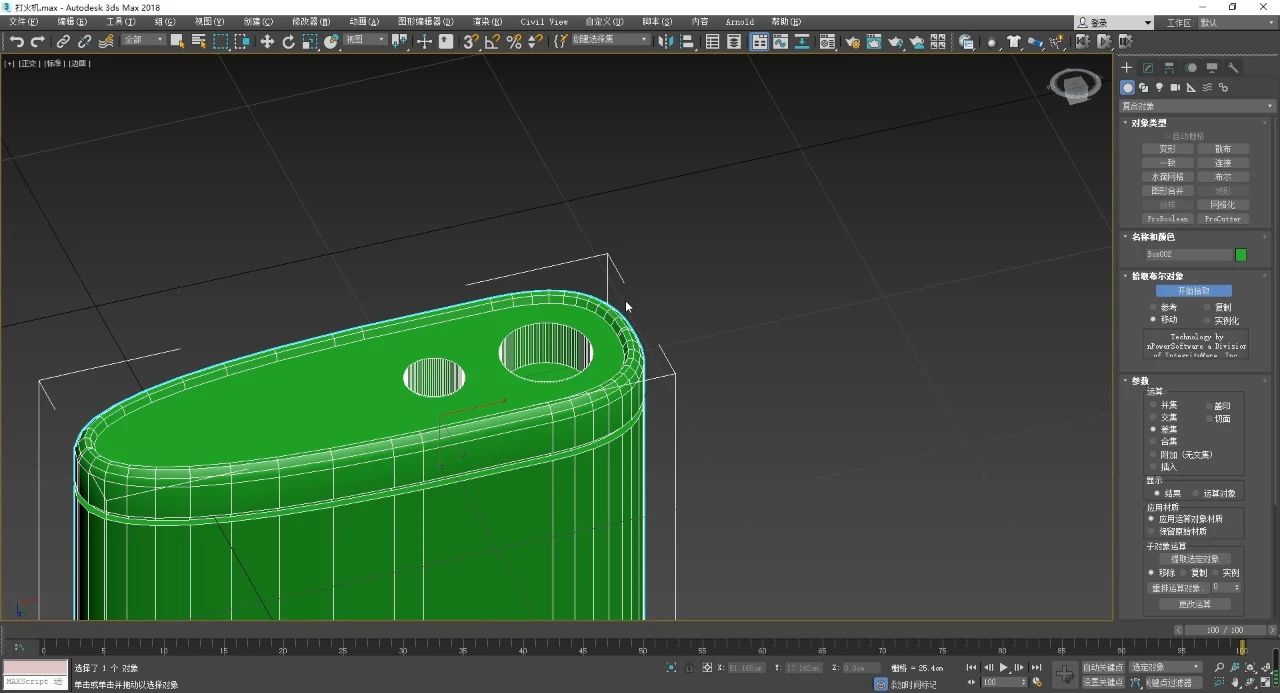
Task: Select the 并集 (Union) operation radio button
Action: point(1153,406)
